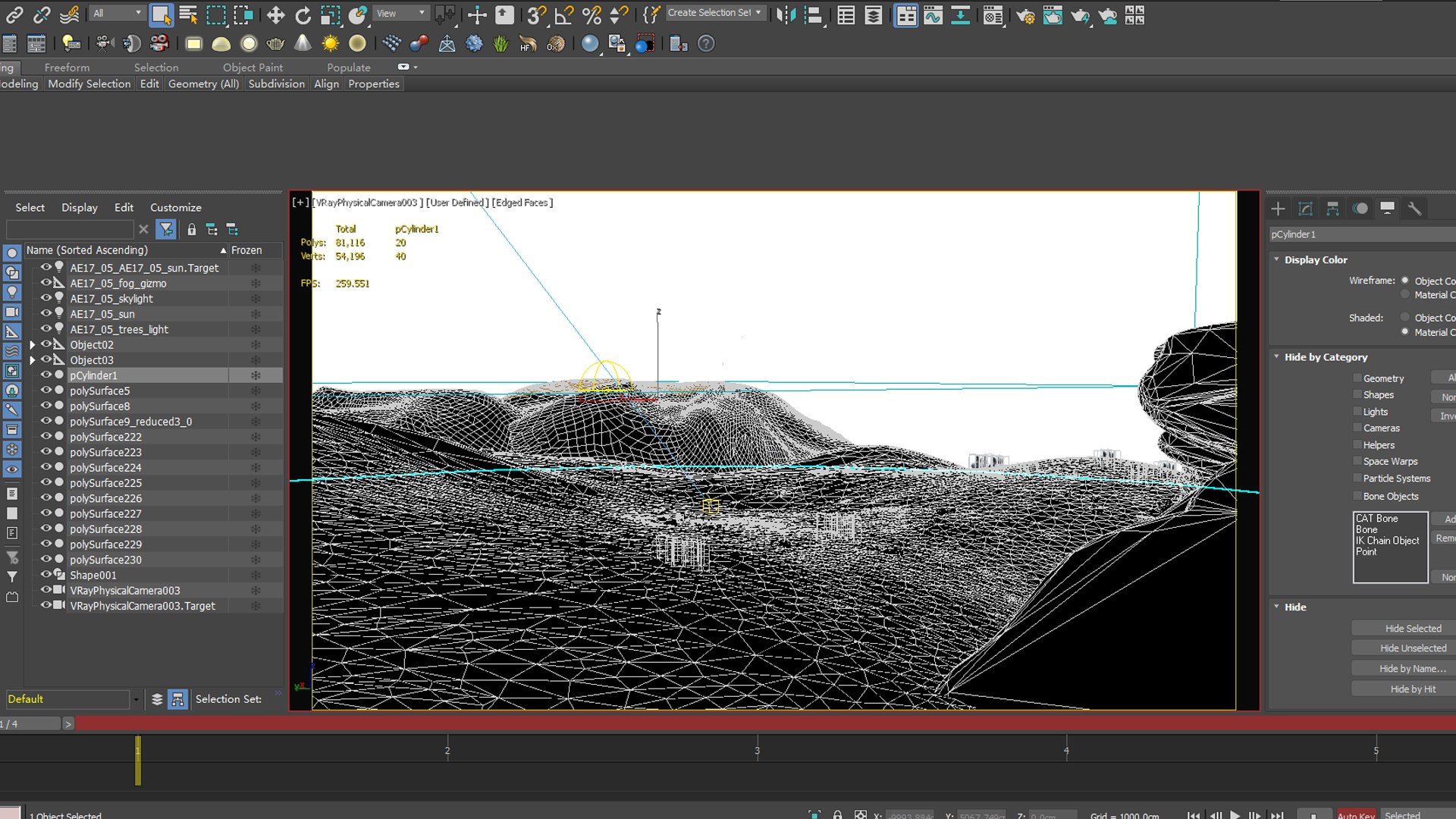
Task: Select Wireframe Object Color radio button
Action: point(1404,281)
